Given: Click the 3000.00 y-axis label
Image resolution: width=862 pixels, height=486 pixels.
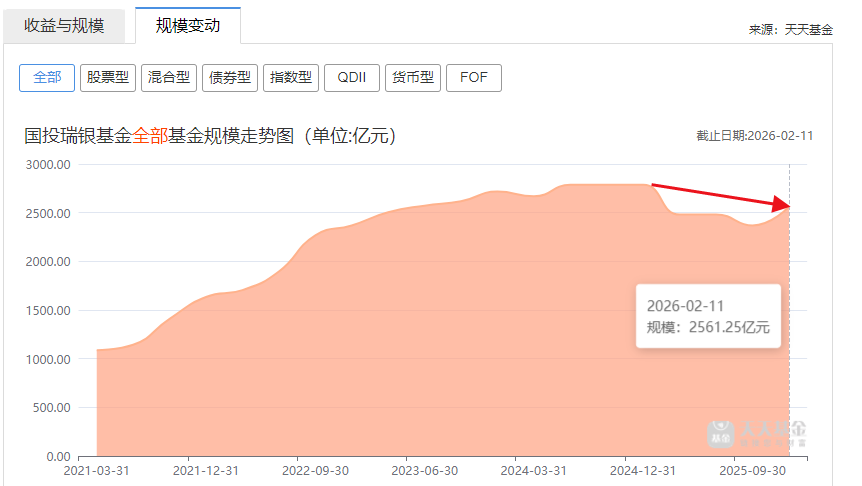Looking at the screenshot, I should [x=46, y=164].
